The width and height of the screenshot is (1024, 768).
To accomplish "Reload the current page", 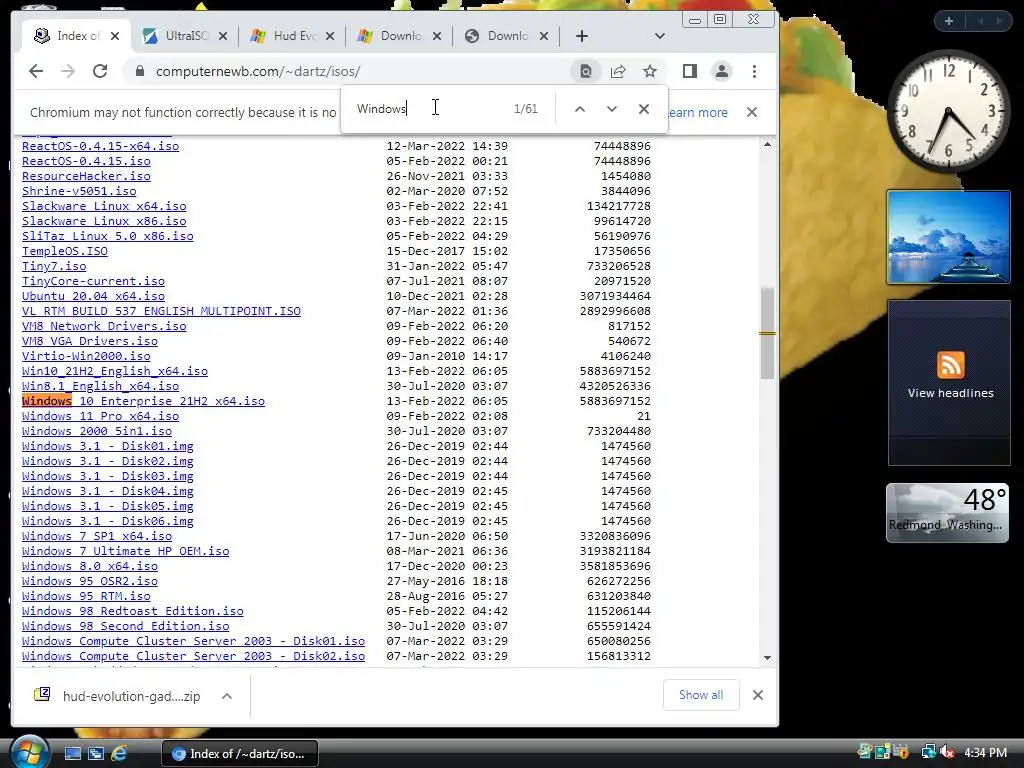I will click(x=100, y=71).
